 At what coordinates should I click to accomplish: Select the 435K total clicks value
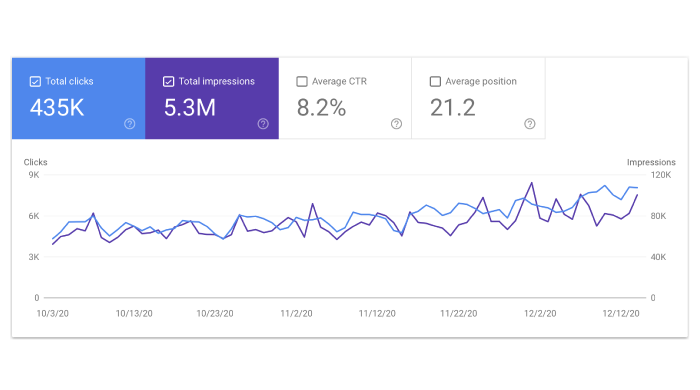point(57,108)
